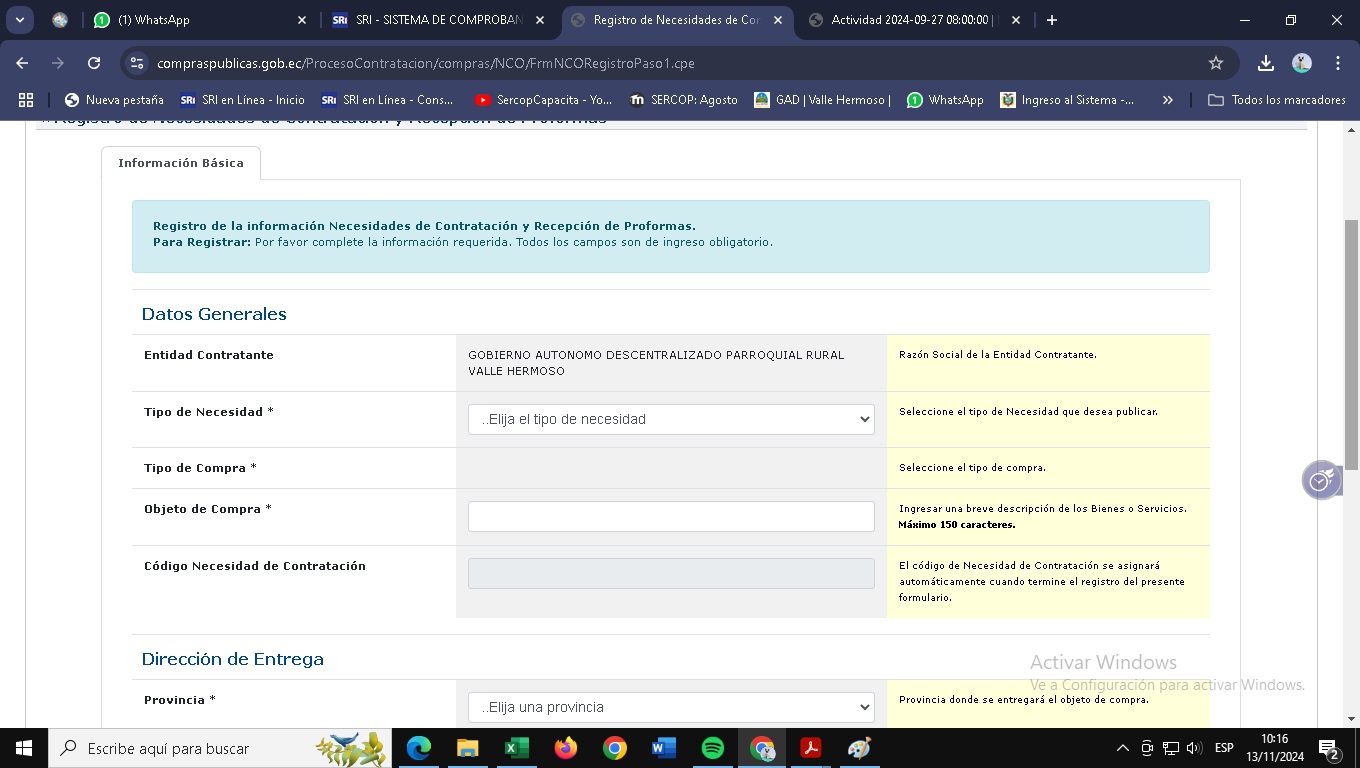Viewport: 1360px width, 768px height.
Task: Open Firefox from the taskbar
Action: (x=566, y=748)
